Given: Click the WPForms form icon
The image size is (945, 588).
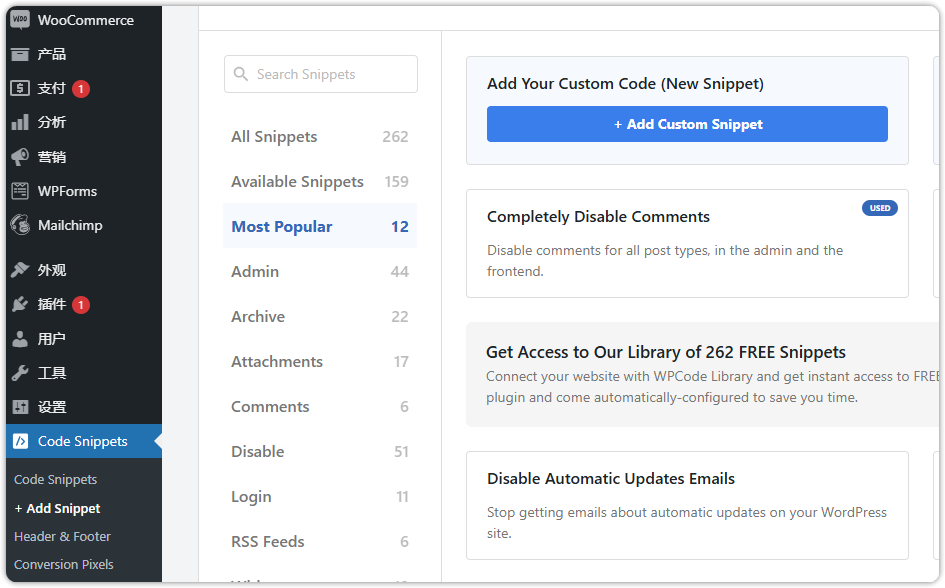Looking at the screenshot, I should (x=20, y=191).
